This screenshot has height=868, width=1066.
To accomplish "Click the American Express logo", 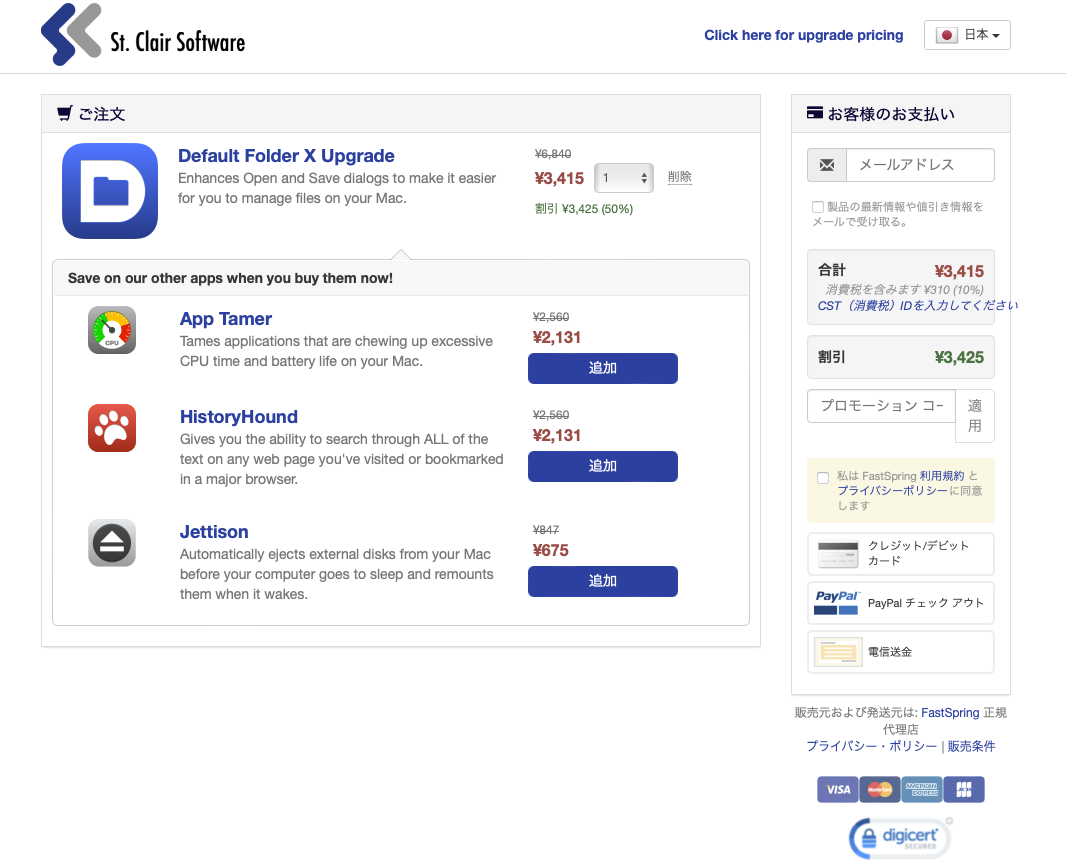I will click(x=922, y=790).
